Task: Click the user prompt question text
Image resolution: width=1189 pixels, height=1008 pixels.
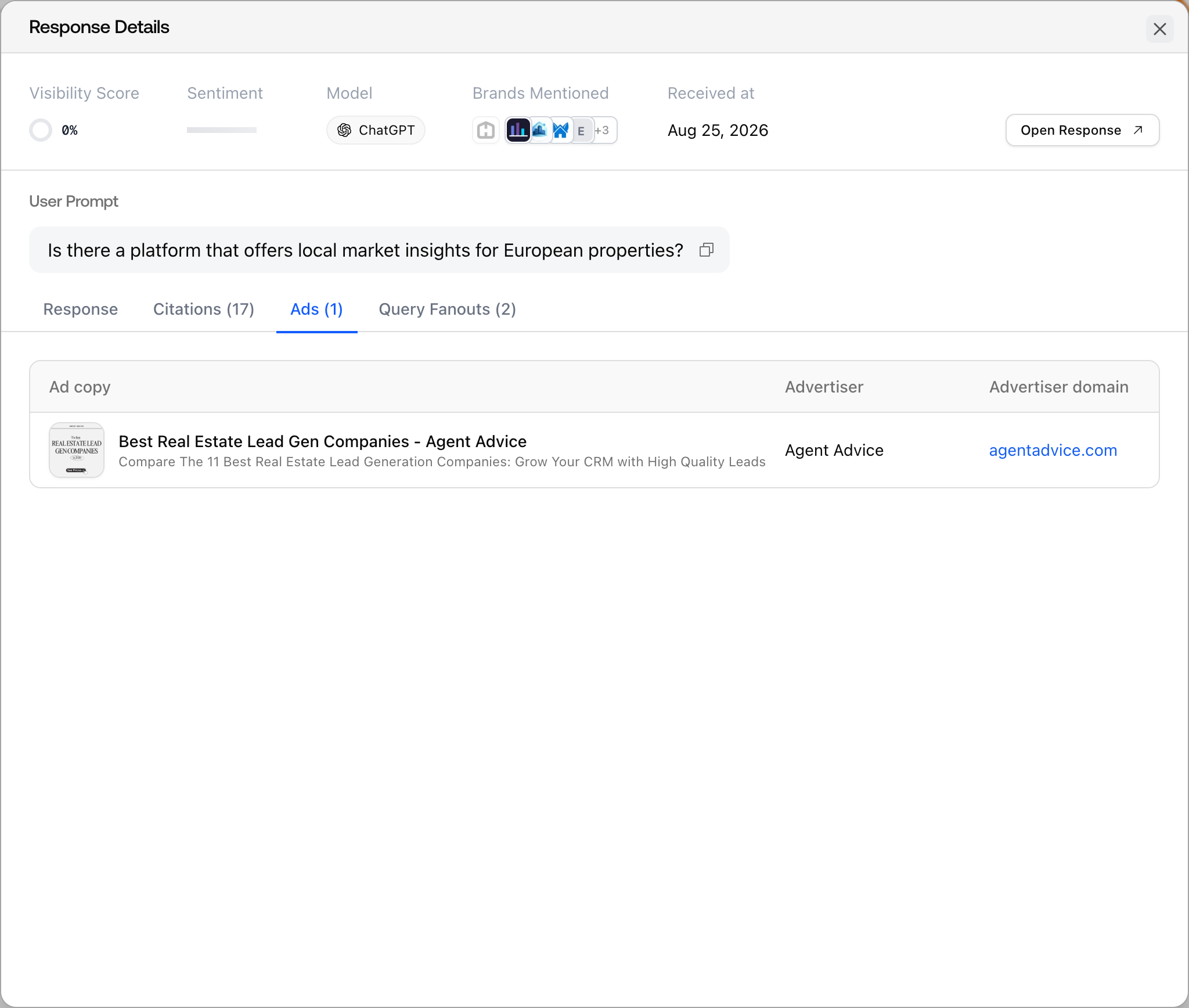Action: [x=365, y=250]
